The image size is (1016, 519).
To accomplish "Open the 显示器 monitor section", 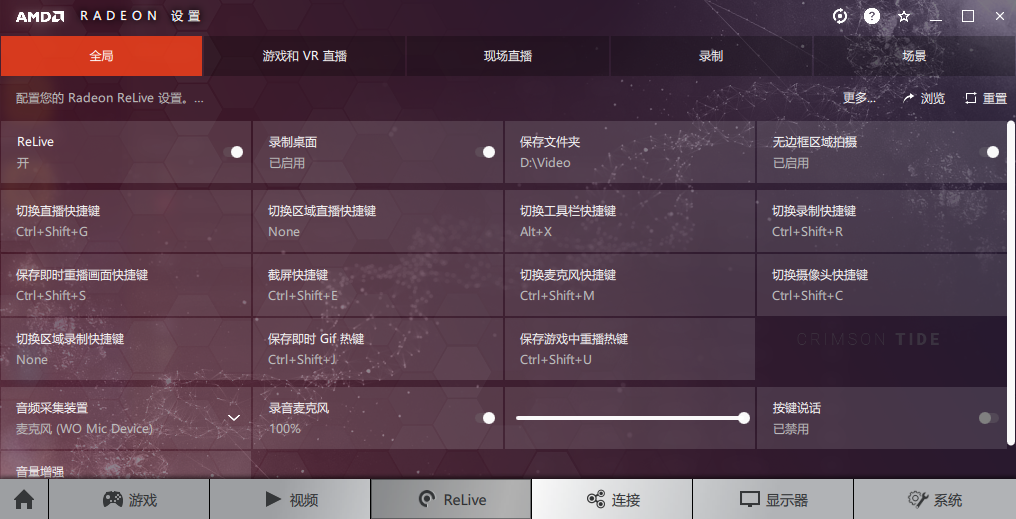I will point(773,500).
